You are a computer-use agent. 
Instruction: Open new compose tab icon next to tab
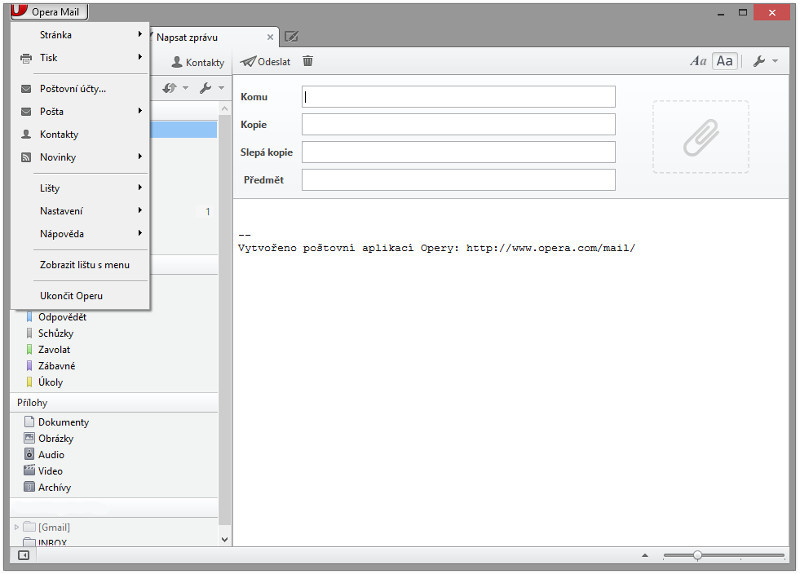pos(291,37)
